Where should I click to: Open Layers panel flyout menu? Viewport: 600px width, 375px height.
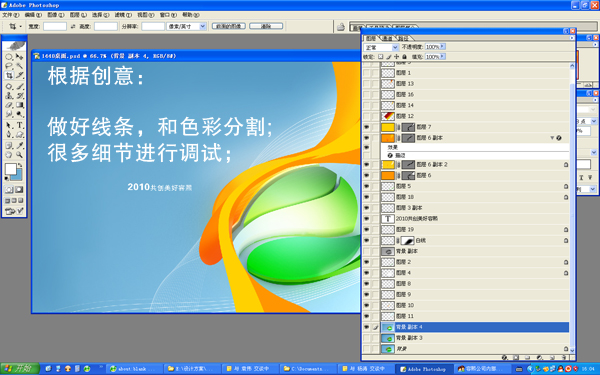pyautogui.click(x=572, y=38)
